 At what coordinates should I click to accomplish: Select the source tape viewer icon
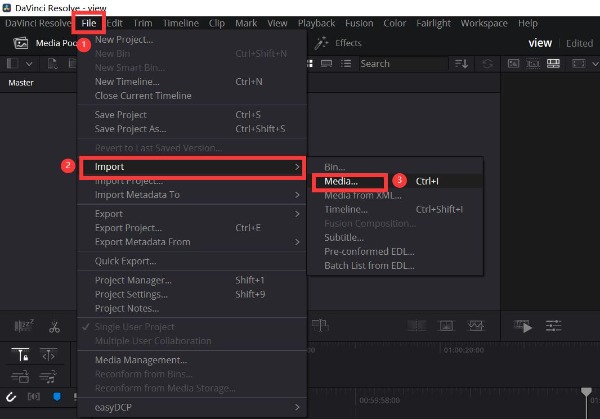click(533, 64)
